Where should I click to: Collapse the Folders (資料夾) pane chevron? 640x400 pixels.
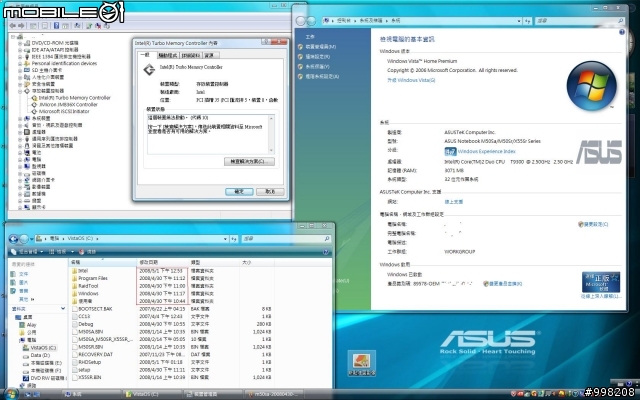pos(63,309)
